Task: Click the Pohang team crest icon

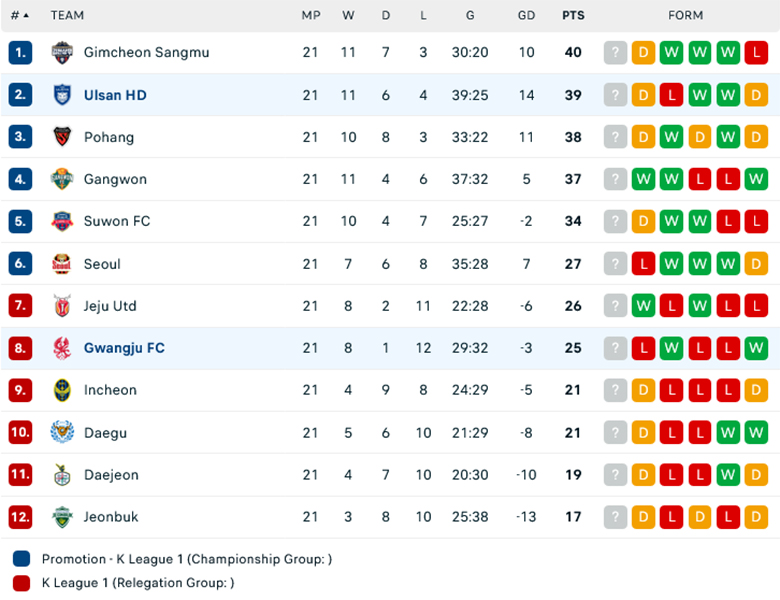Action: [x=62, y=137]
